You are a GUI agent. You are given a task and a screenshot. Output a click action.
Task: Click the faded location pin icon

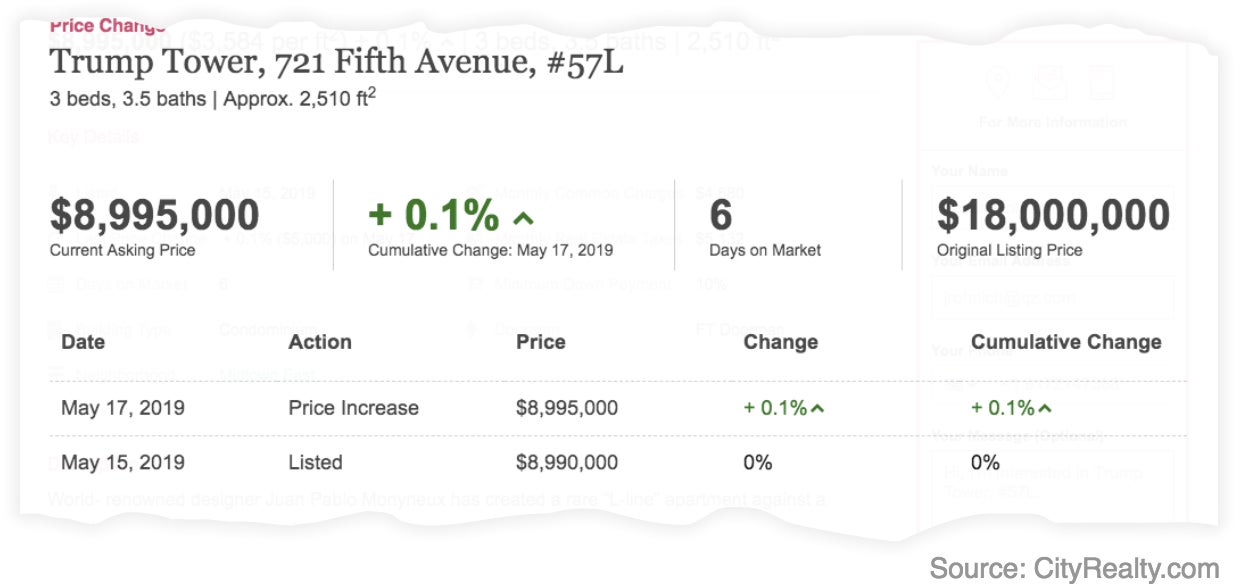pos(997,83)
